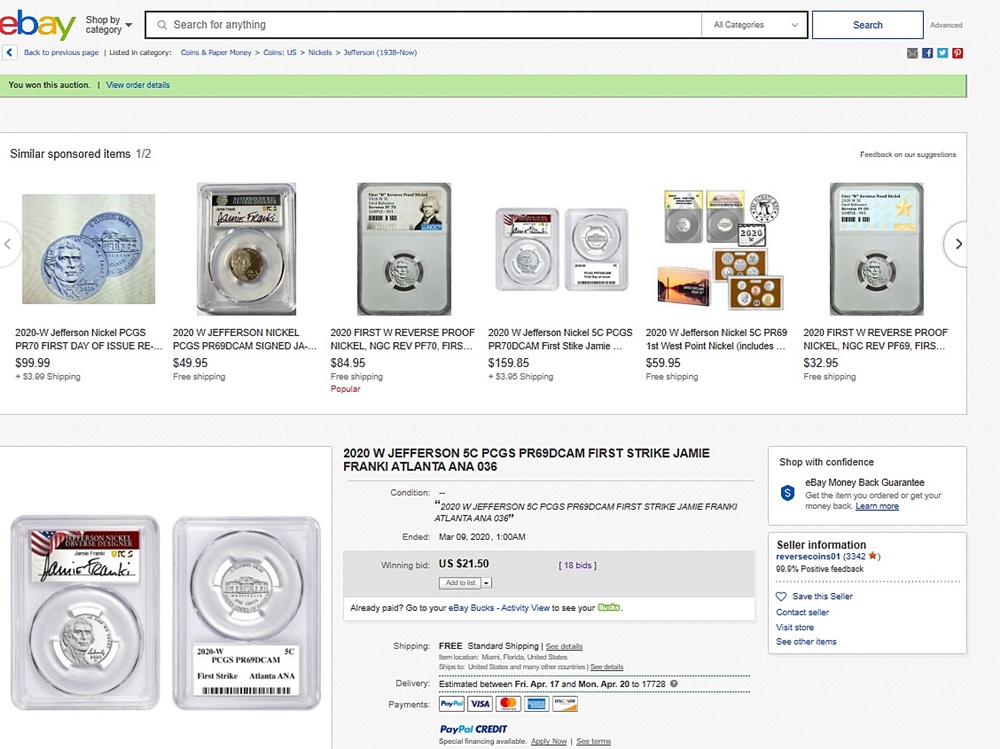
Task: Open Coins & Paper Money breadcrumb
Action: [x=216, y=52]
